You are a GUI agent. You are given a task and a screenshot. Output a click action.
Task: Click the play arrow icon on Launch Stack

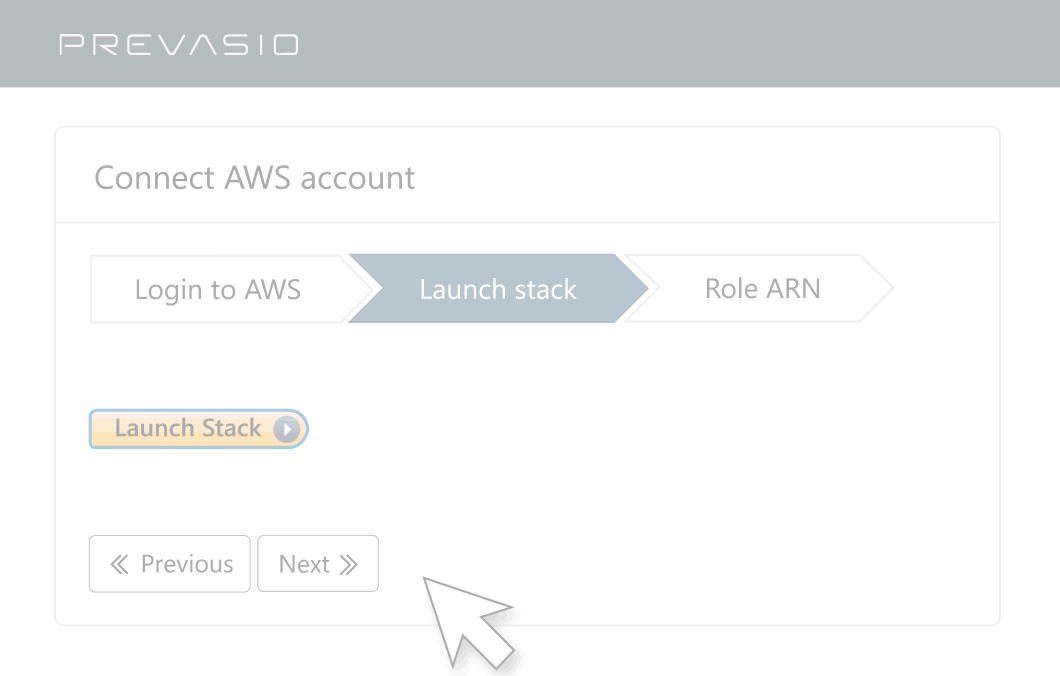286,429
